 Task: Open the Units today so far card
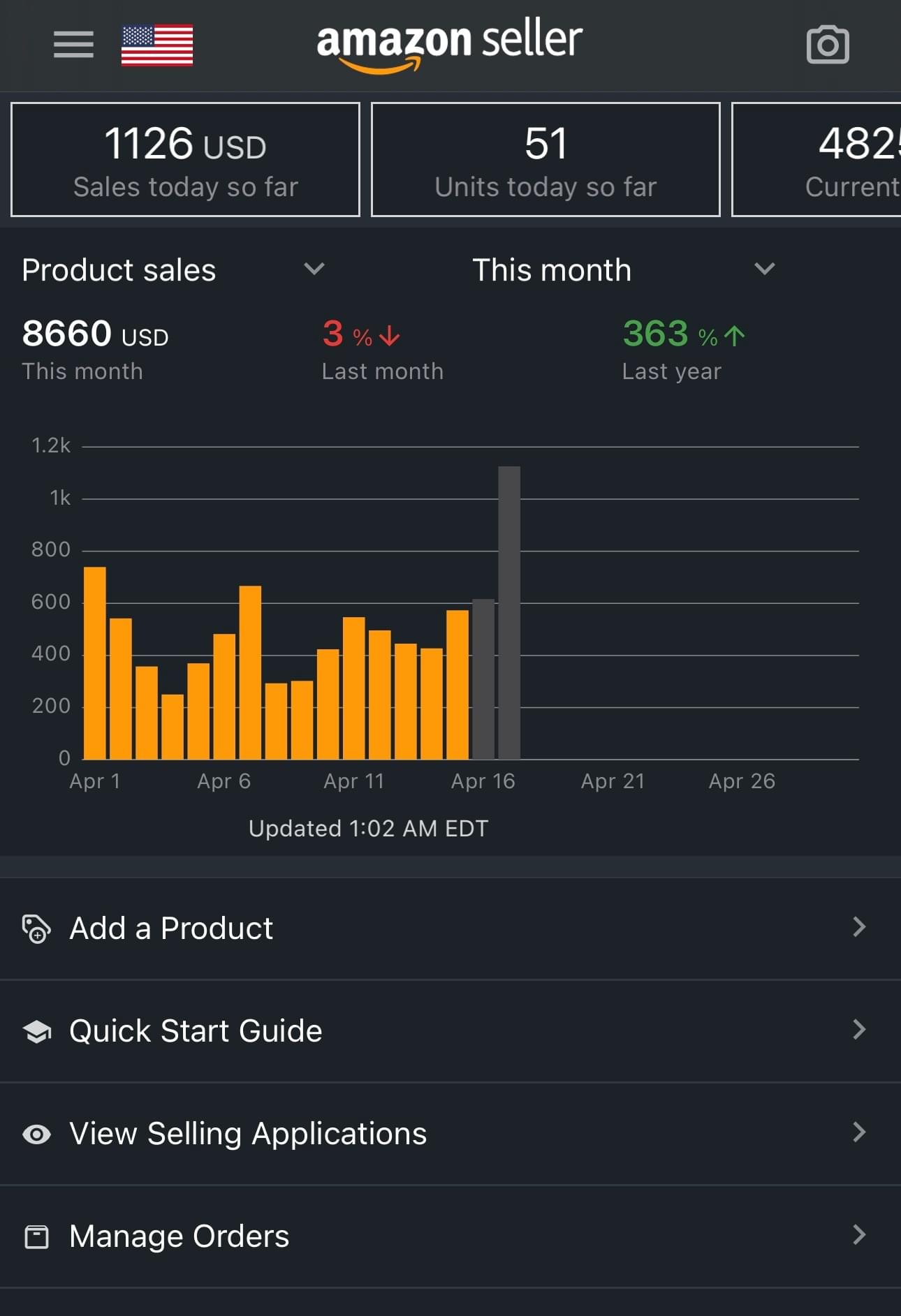545,159
